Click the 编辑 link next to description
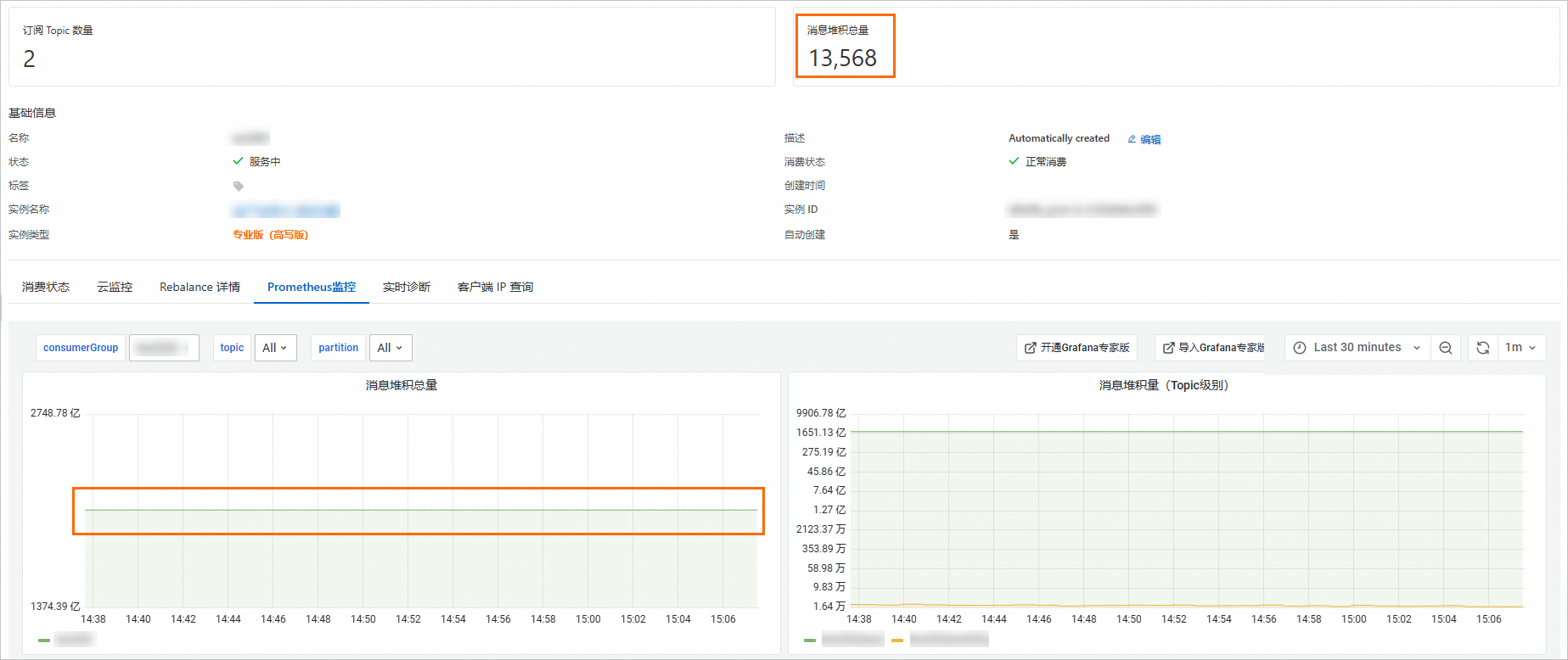Viewport: 1568px width, 660px height. 1150,139
